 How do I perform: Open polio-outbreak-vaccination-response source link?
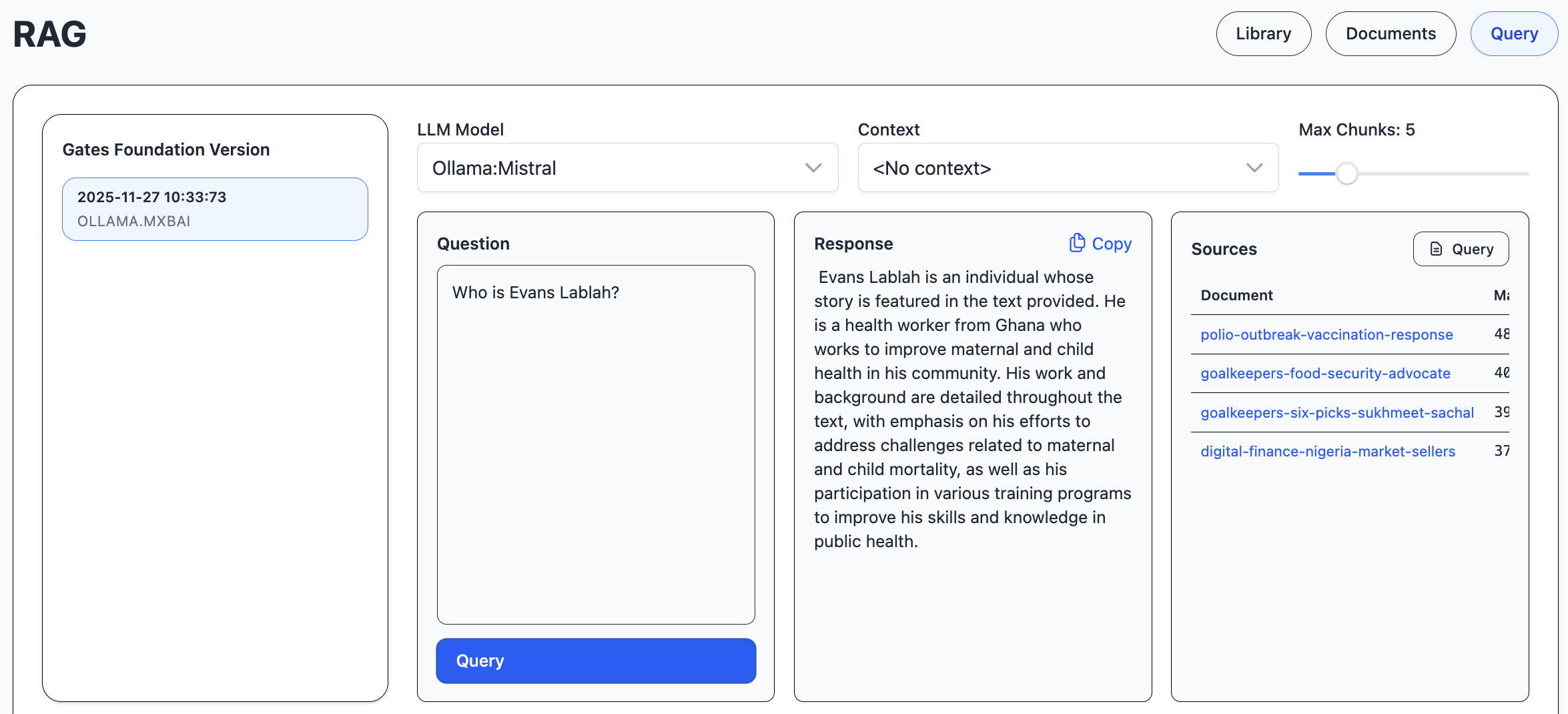tap(1326, 334)
